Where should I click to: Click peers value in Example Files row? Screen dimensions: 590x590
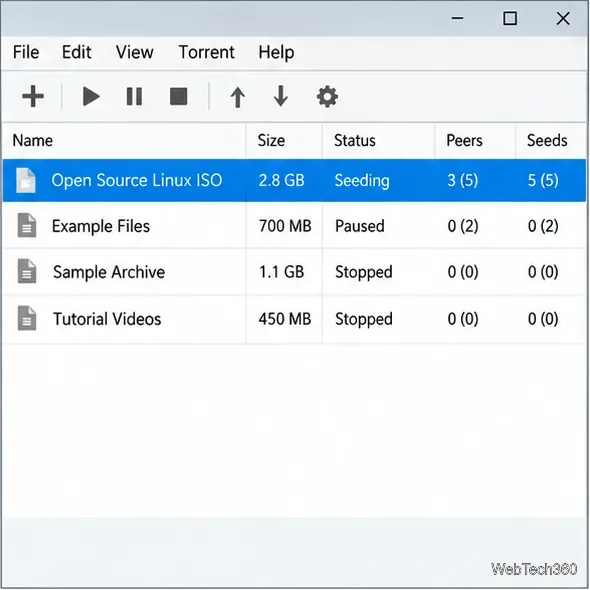(x=463, y=226)
